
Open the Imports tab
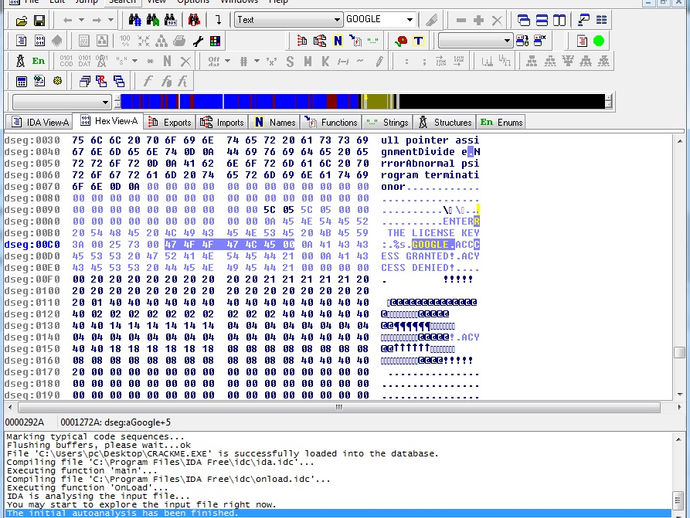click(x=222, y=122)
